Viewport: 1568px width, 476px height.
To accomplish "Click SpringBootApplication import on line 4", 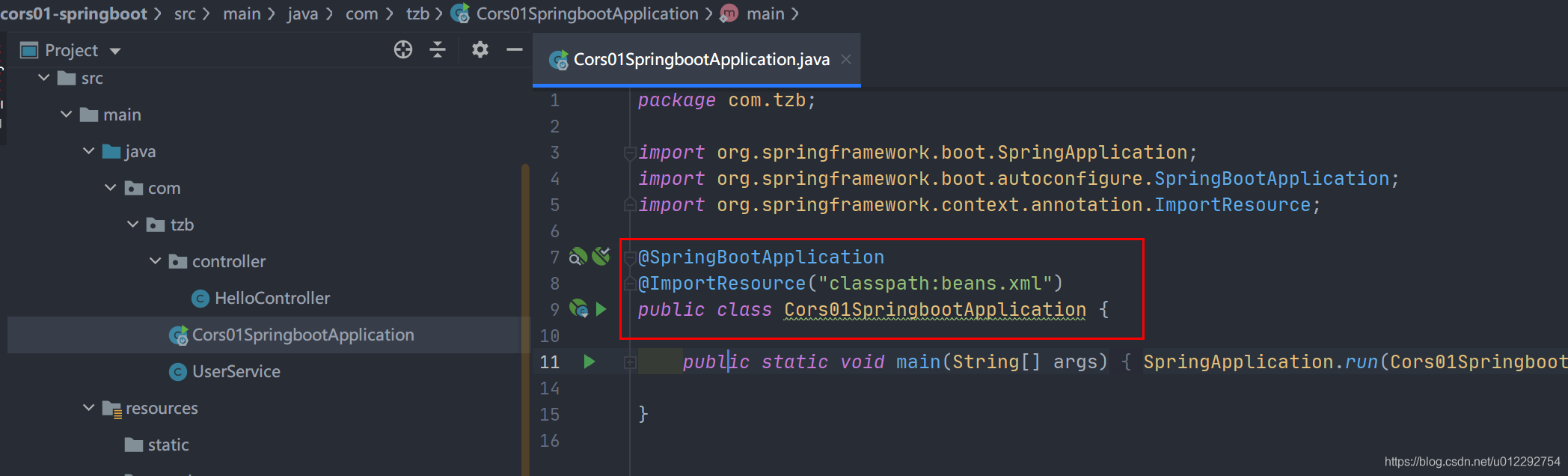I will (x=1272, y=178).
